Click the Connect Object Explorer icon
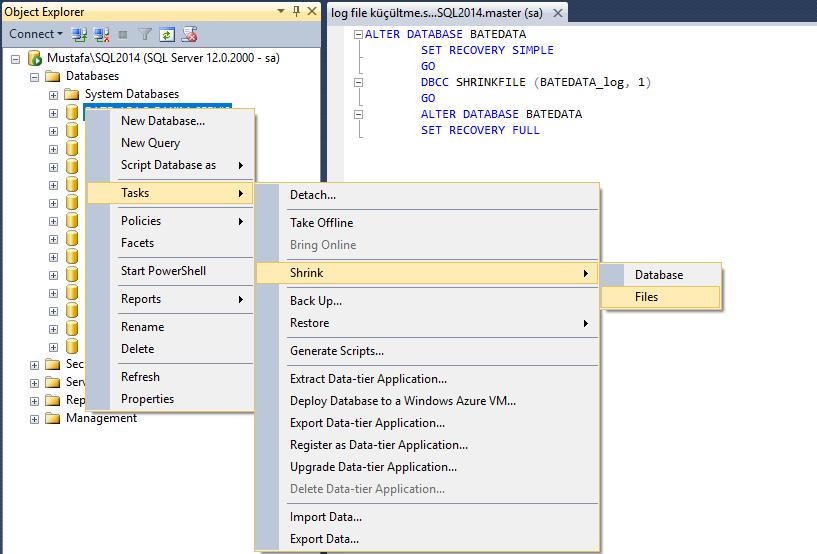817x554 pixels. [79, 34]
